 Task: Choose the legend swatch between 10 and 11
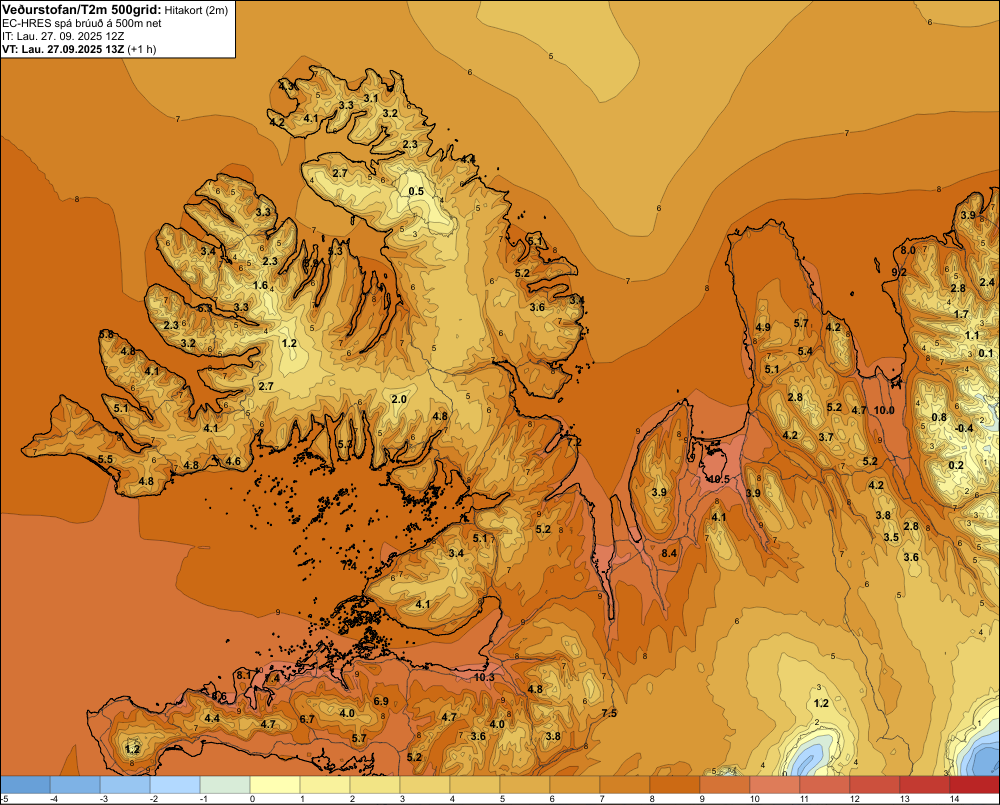(x=775, y=785)
